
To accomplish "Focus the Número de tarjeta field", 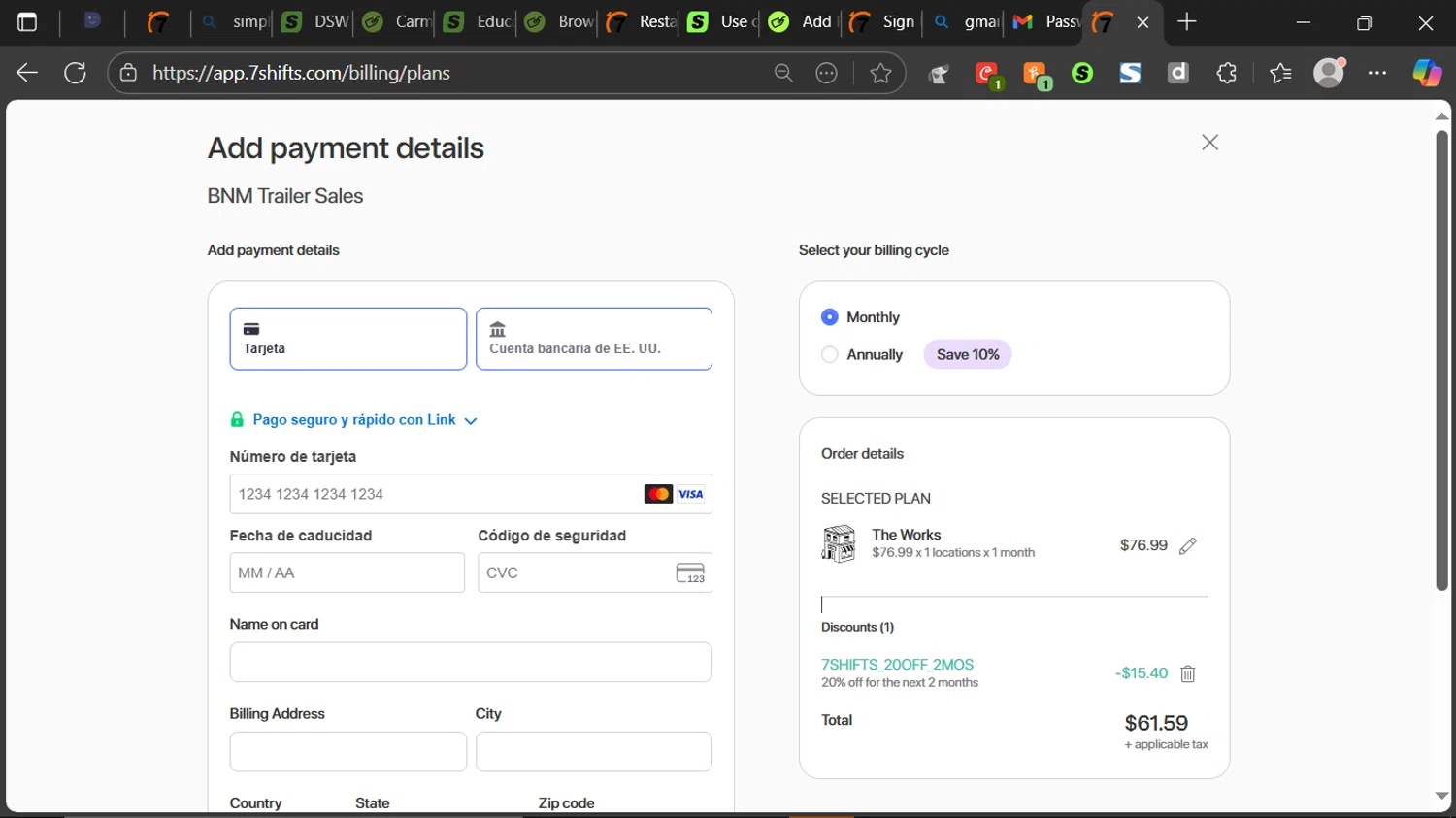I will pos(471,494).
